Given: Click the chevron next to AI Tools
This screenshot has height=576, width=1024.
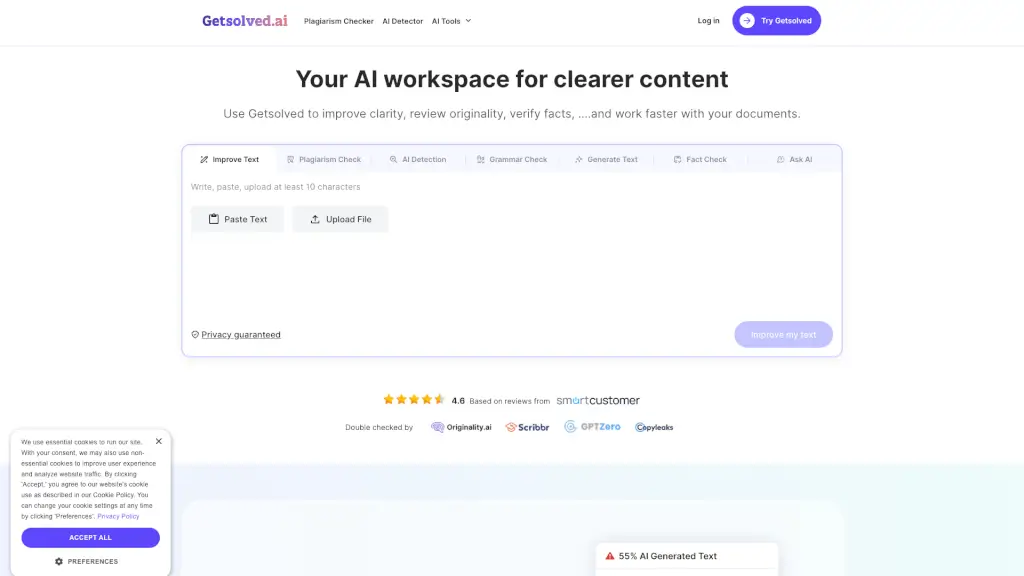Looking at the screenshot, I should tap(468, 21).
